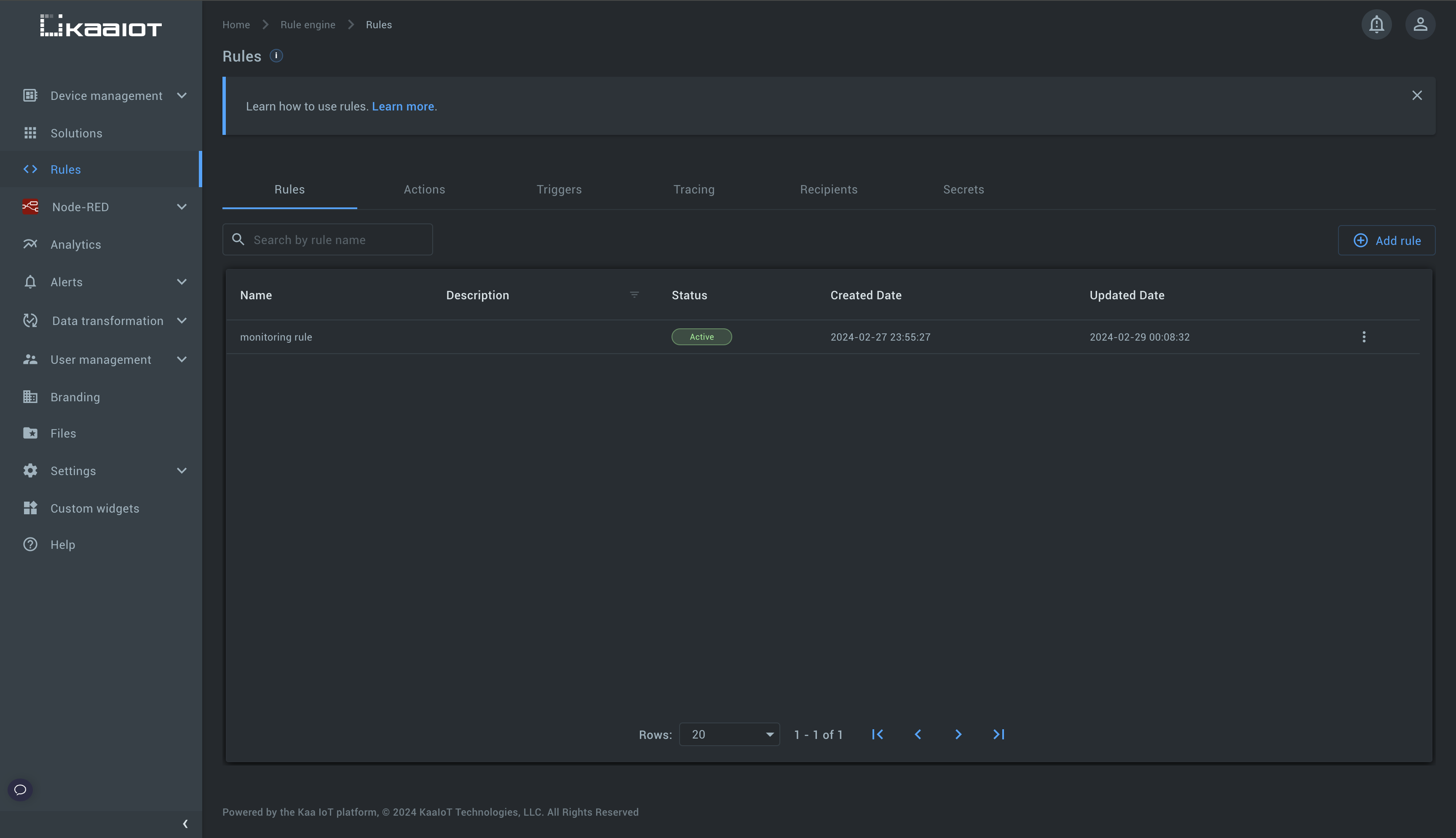1456x838 pixels.
Task: Collapse the sidebar with arrow icon
Action: click(185, 824)
